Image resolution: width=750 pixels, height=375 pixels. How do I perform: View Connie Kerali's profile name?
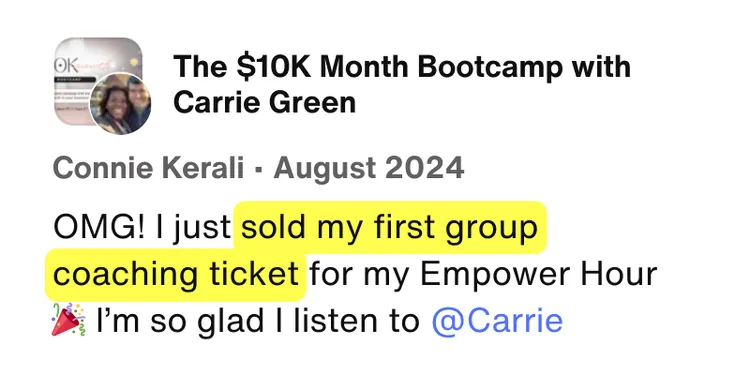[x=148, y=168]
